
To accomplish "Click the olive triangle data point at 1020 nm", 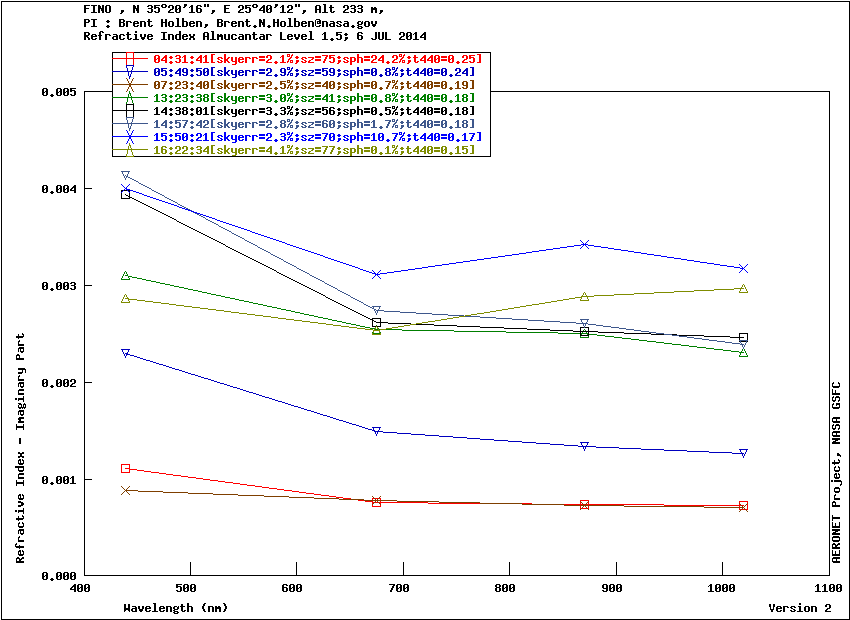I will click(743, 288).
